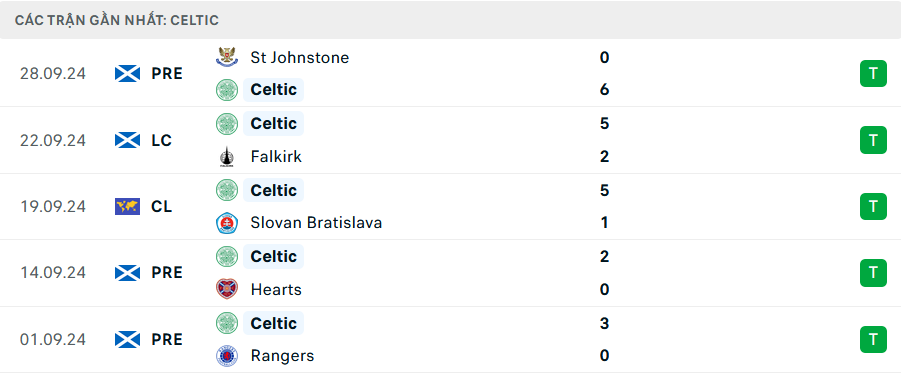Click the win badge for the Falkirk match

click(x=873, y=140)
